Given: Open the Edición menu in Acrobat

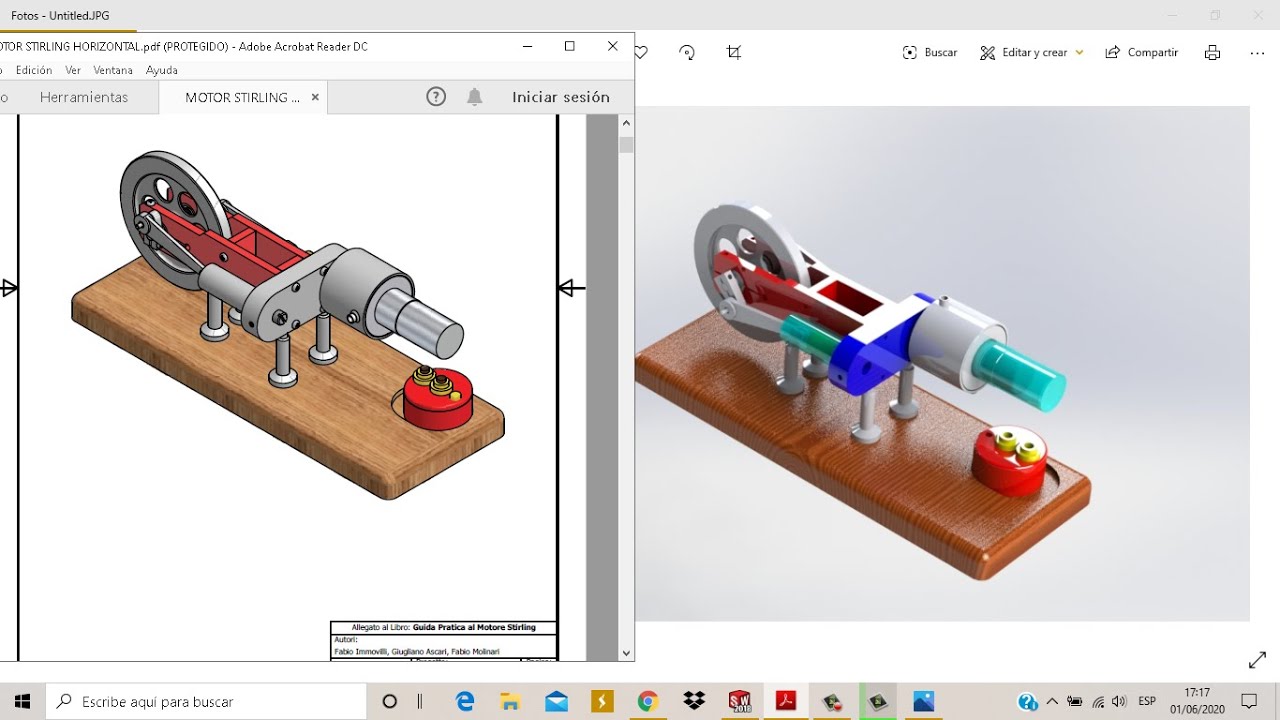Looking at the screenshot, I should (x=34, y=70).
